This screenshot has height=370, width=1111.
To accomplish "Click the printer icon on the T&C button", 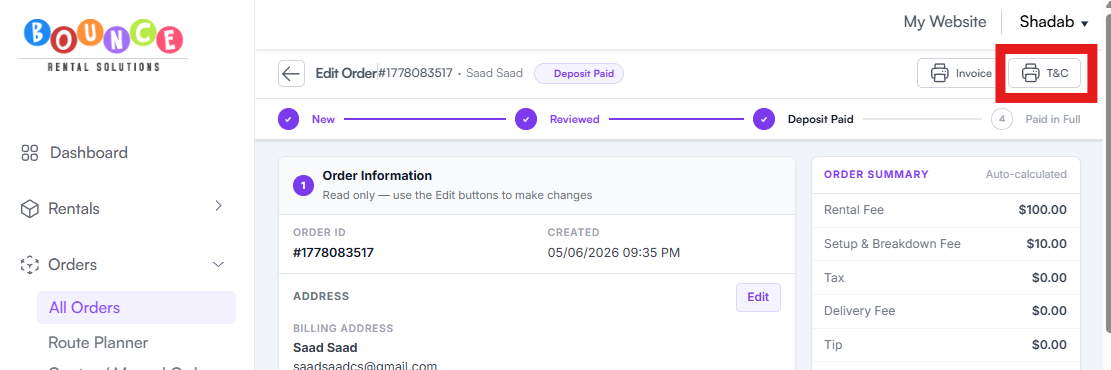I will pyautogui.click(x=1030, y=73).
